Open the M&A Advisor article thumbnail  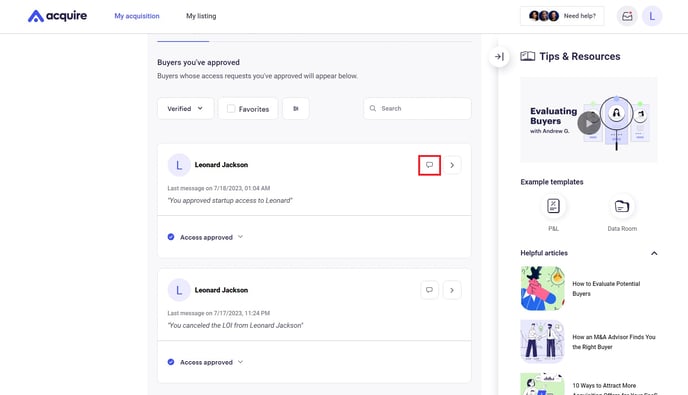click(542, 341)
